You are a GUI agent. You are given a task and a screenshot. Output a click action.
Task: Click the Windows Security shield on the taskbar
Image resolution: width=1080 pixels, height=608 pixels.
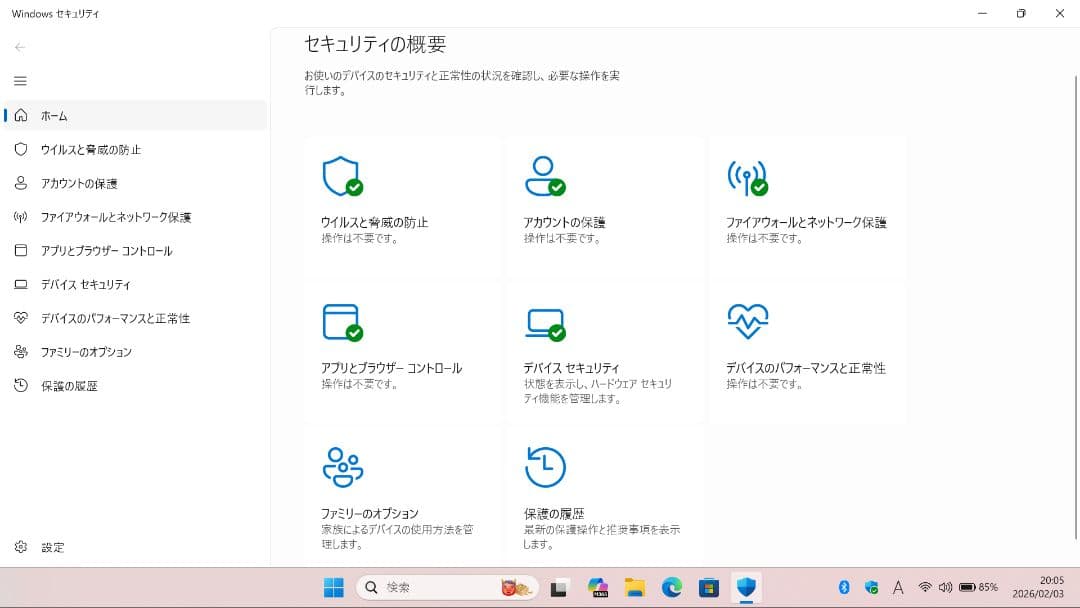pyautogui.click(x=745, y=588)
